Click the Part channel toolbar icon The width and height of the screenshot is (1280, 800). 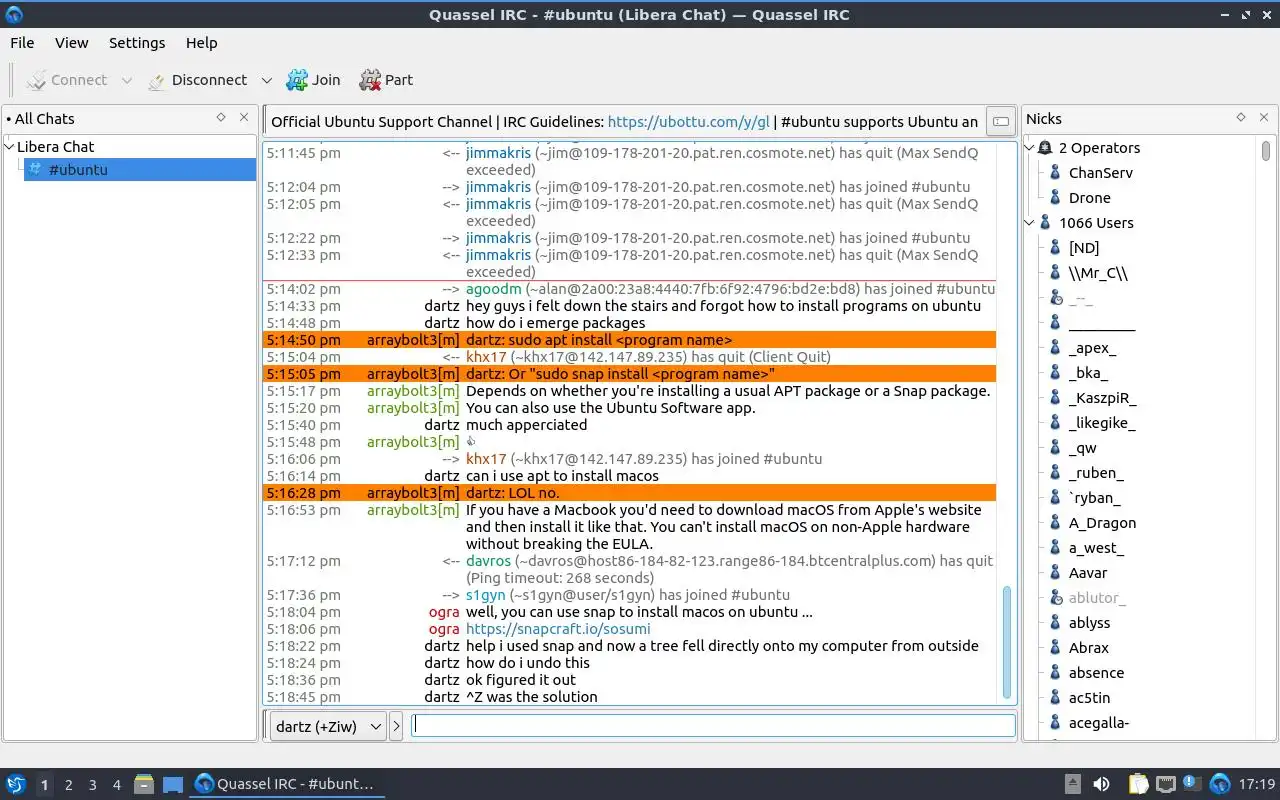pyautogui.click(x=370, y=80)
